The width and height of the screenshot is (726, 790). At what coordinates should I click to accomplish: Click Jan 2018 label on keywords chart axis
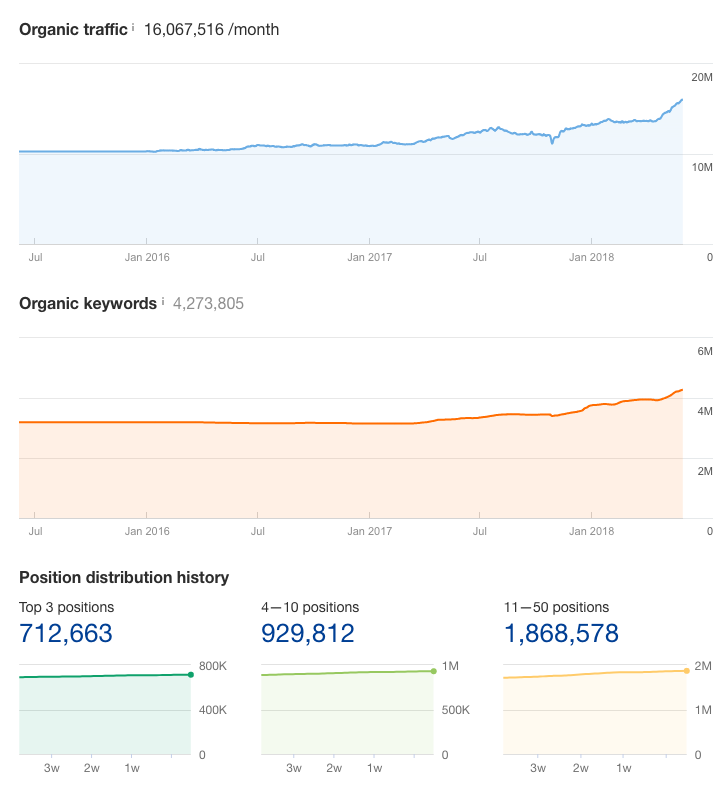pyautogui.click(x=591, y=532)
